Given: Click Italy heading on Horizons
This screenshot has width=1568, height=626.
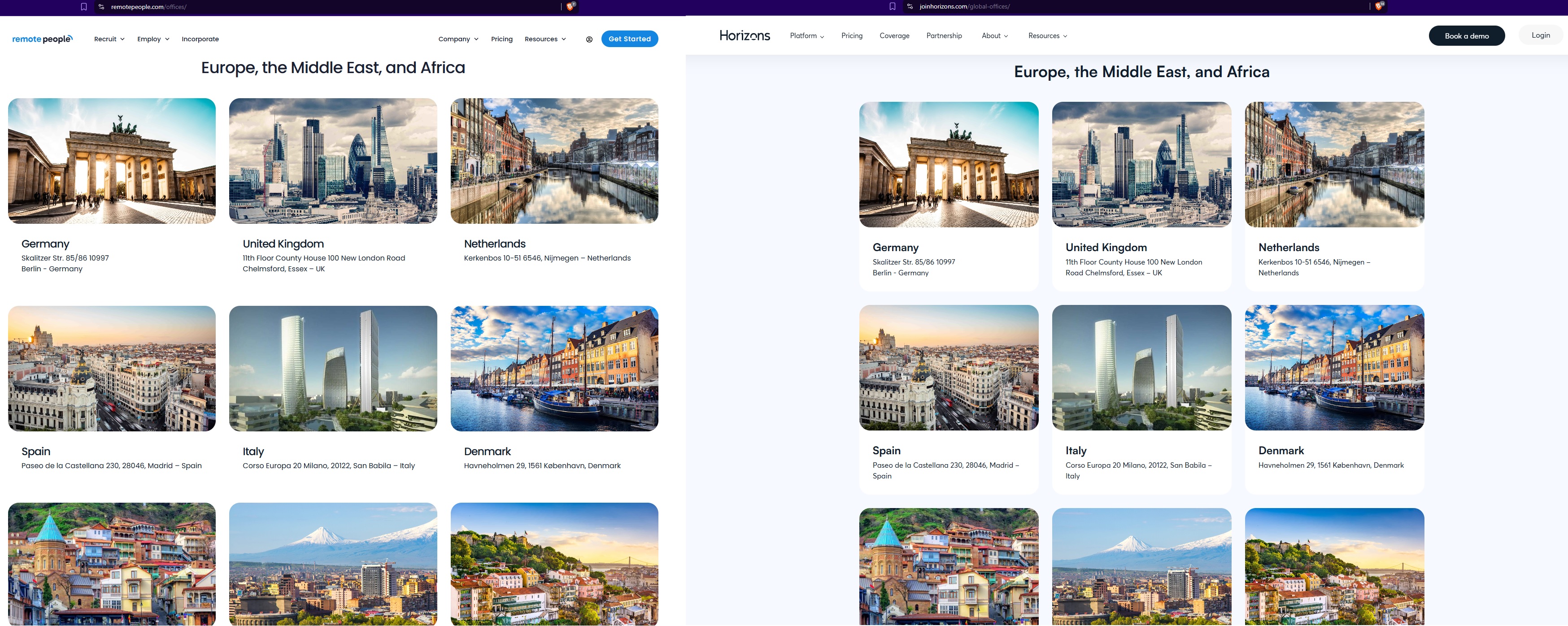Looking at the screenshot, I should point(1076,451).
